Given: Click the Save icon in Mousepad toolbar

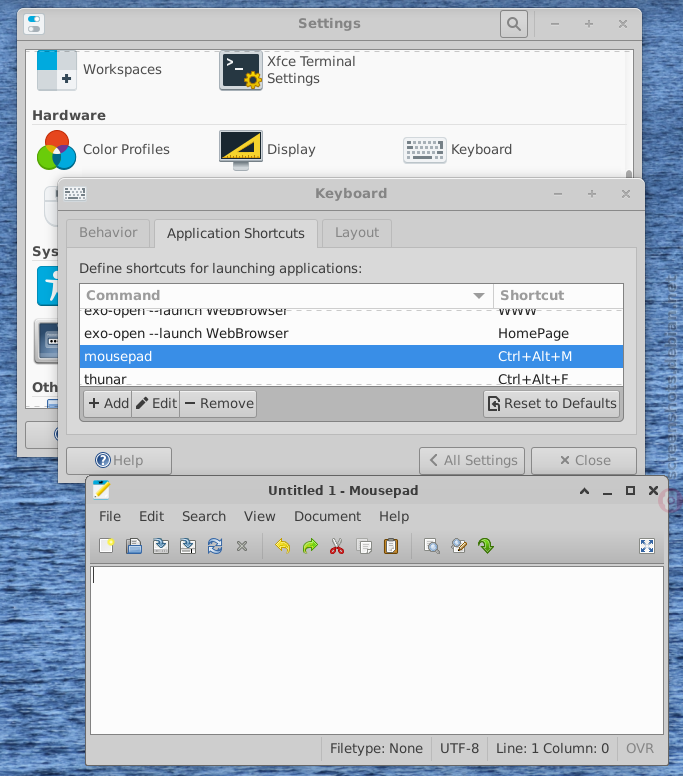Looking at the screenshot, I should (x=161, y=546).
